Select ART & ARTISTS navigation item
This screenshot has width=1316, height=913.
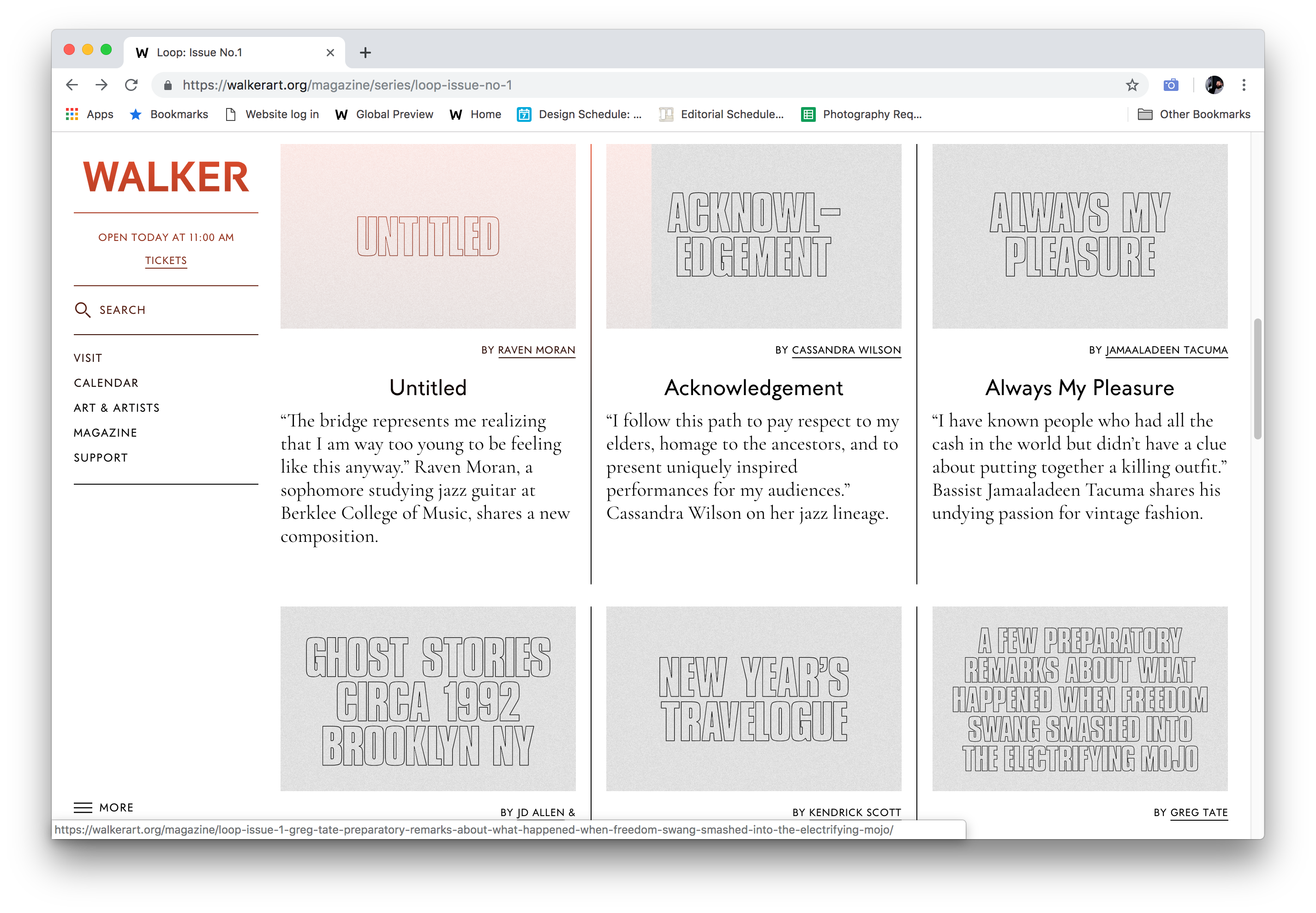(x=117, y=408)
